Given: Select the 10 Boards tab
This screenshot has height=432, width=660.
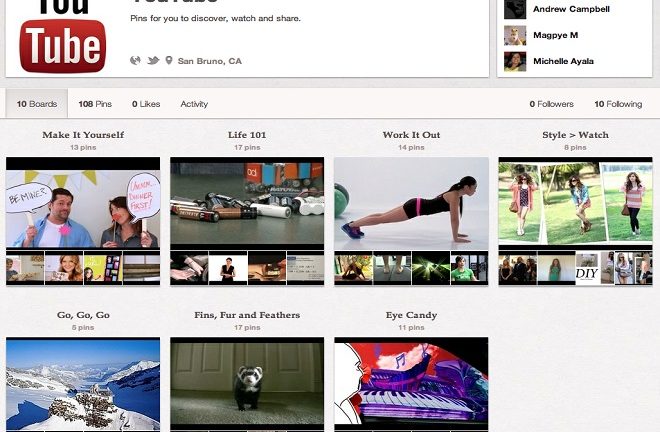Looking at the screenshot, I should 37,104.
